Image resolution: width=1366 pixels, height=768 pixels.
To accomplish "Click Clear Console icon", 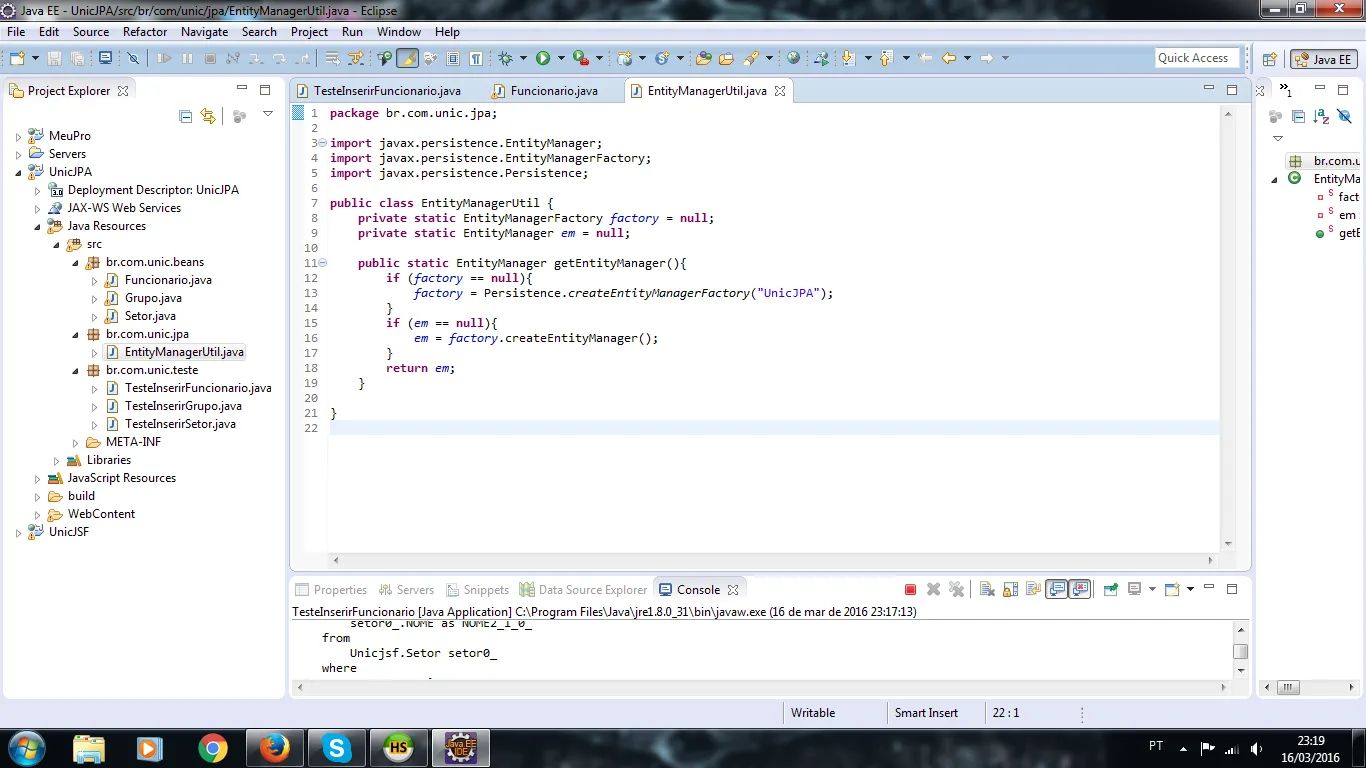I will click(x=985, y=590).
